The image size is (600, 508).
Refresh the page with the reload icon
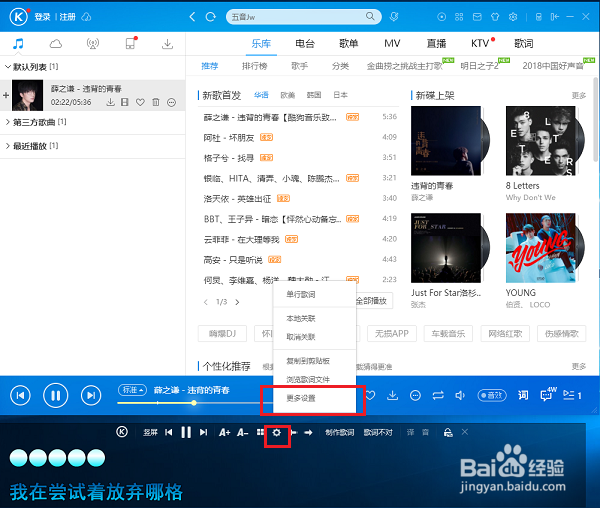(x=210, y=17)
